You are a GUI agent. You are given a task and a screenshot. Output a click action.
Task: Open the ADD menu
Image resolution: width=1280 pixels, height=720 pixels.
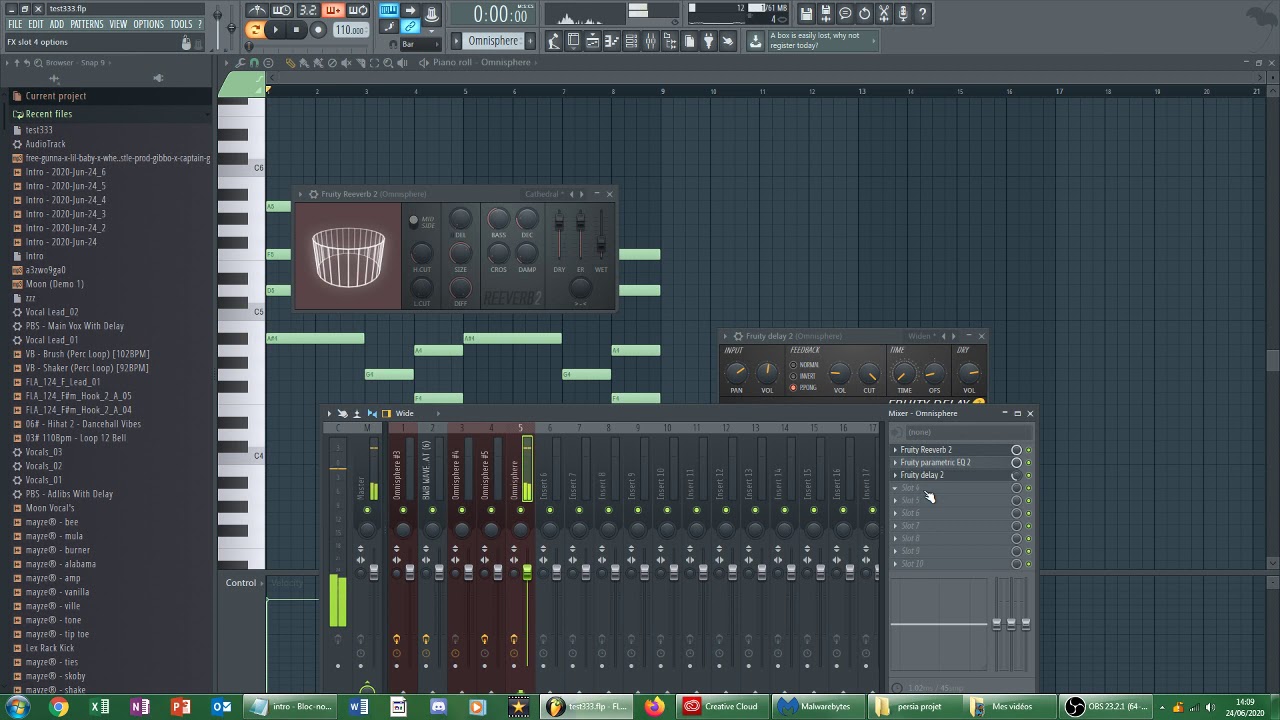point(57,24)
